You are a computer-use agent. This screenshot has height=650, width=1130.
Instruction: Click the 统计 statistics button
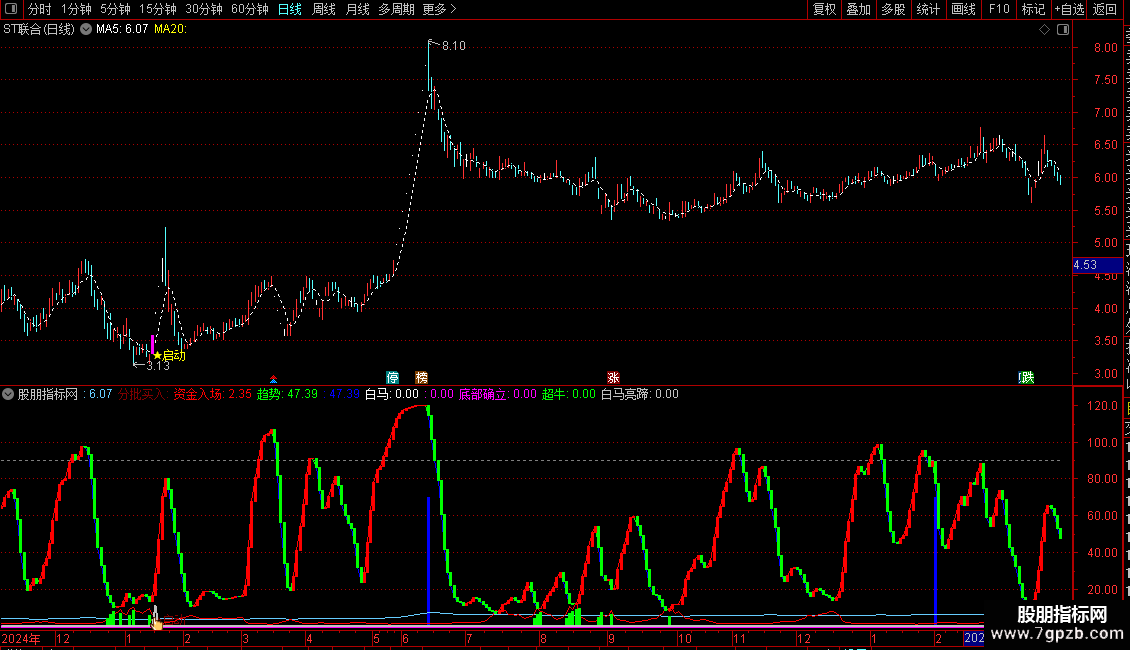click(x=928, y=9)
